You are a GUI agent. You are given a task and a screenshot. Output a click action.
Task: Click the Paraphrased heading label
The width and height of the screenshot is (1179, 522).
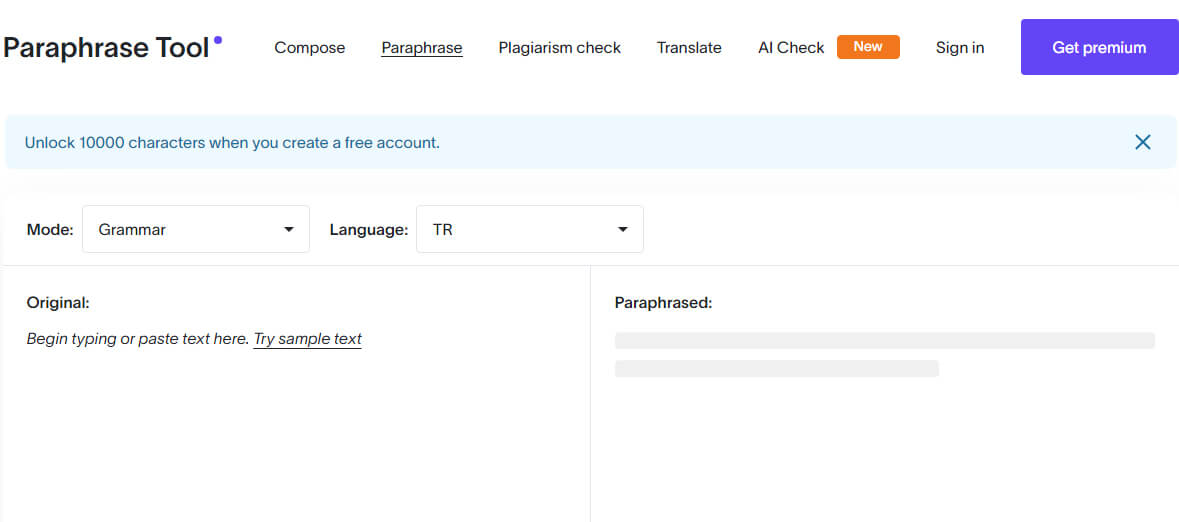click(663, 303)
